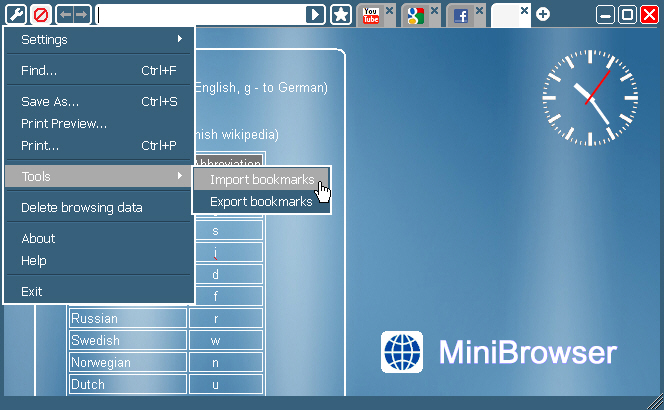Click the window resize grip corner
The width and height of the screenshot is (664, 410).
coord(656,402)
